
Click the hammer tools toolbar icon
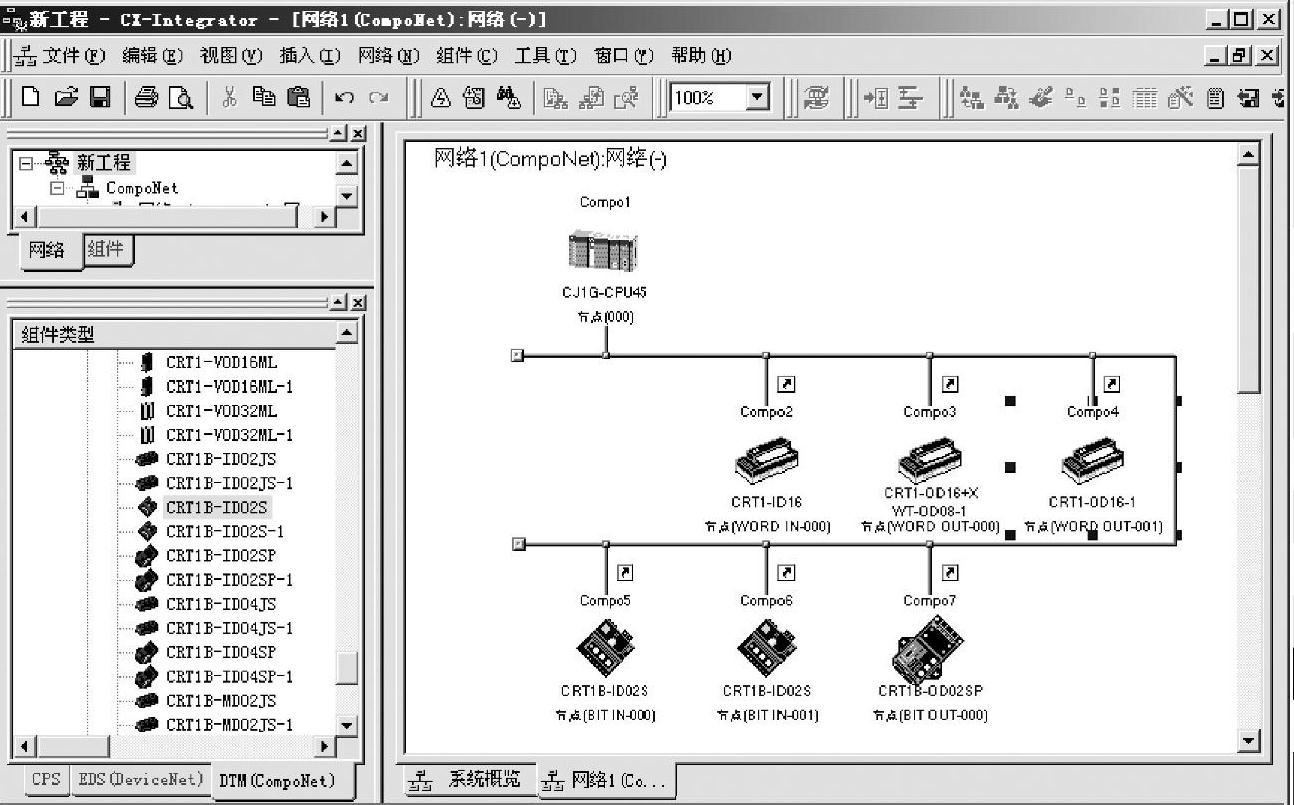[x=1181, y=97]
